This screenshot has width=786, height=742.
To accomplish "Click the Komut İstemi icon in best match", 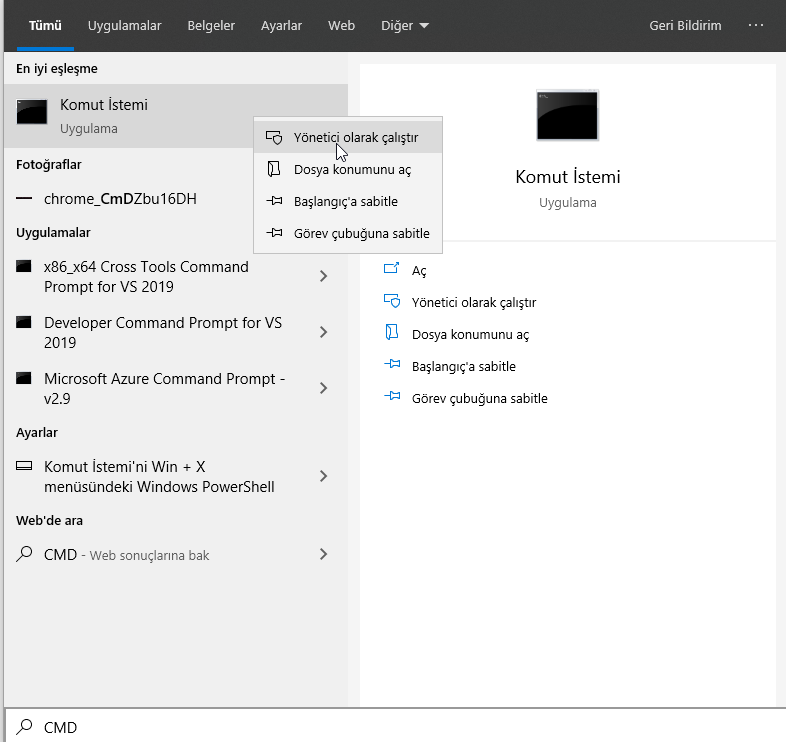I will [32, 111].
